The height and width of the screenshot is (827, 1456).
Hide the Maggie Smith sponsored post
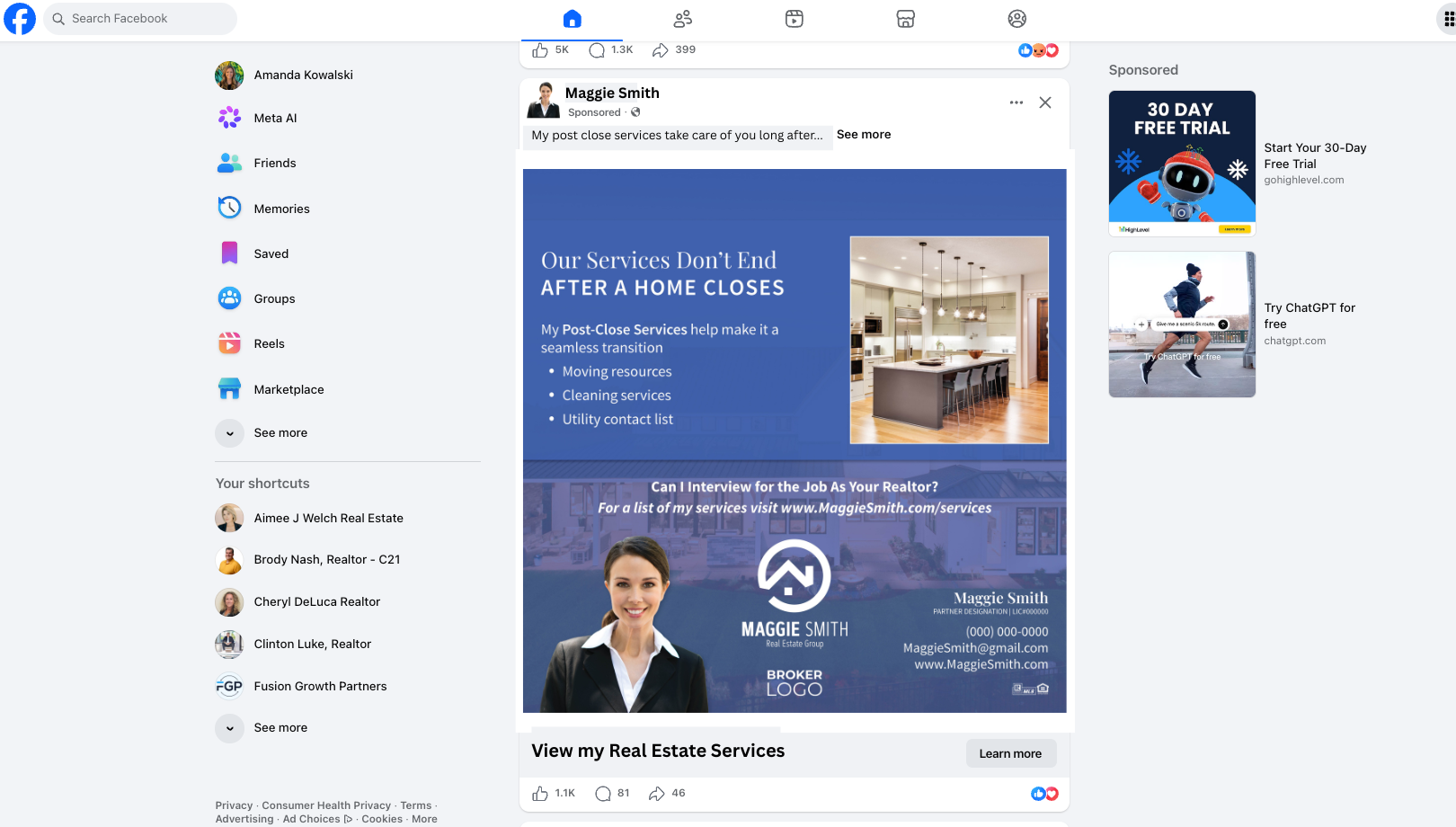(1045, 102)
